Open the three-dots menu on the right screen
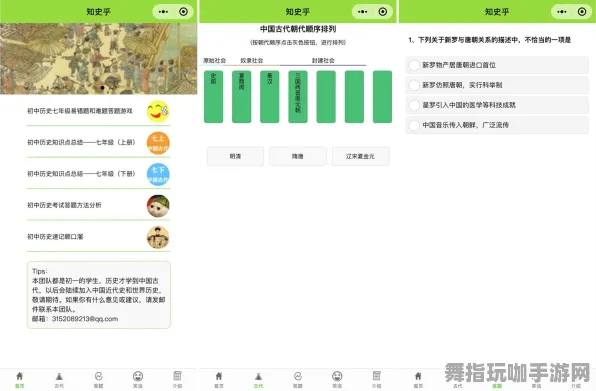 point(562,12)
